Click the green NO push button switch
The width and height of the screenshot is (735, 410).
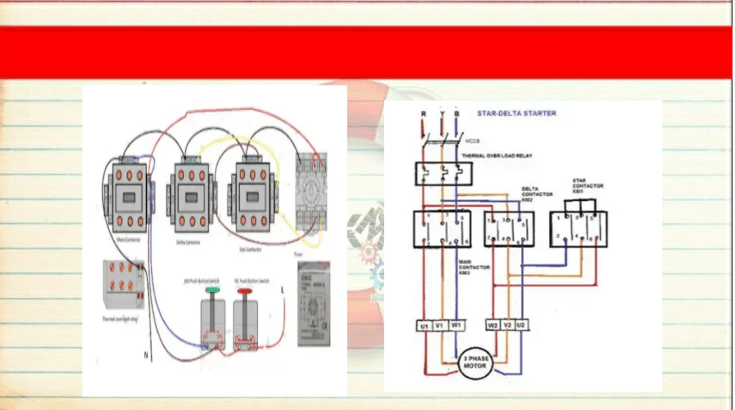(213, 319)
